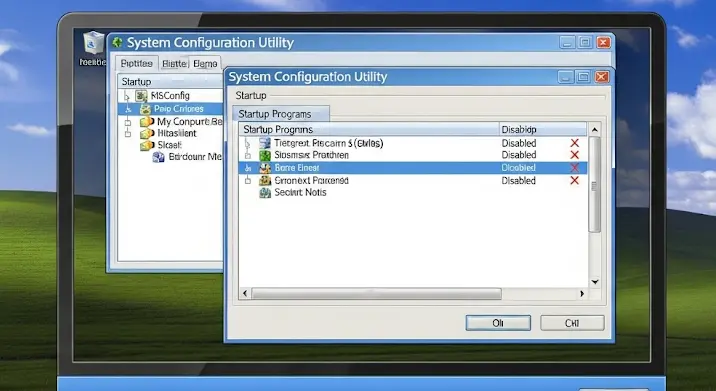The width and height of the screenshot is (716, 391).
Task: Click icon of Tiergrext Piscairn row
Action: pyautogui.click(x=265, y=143)
